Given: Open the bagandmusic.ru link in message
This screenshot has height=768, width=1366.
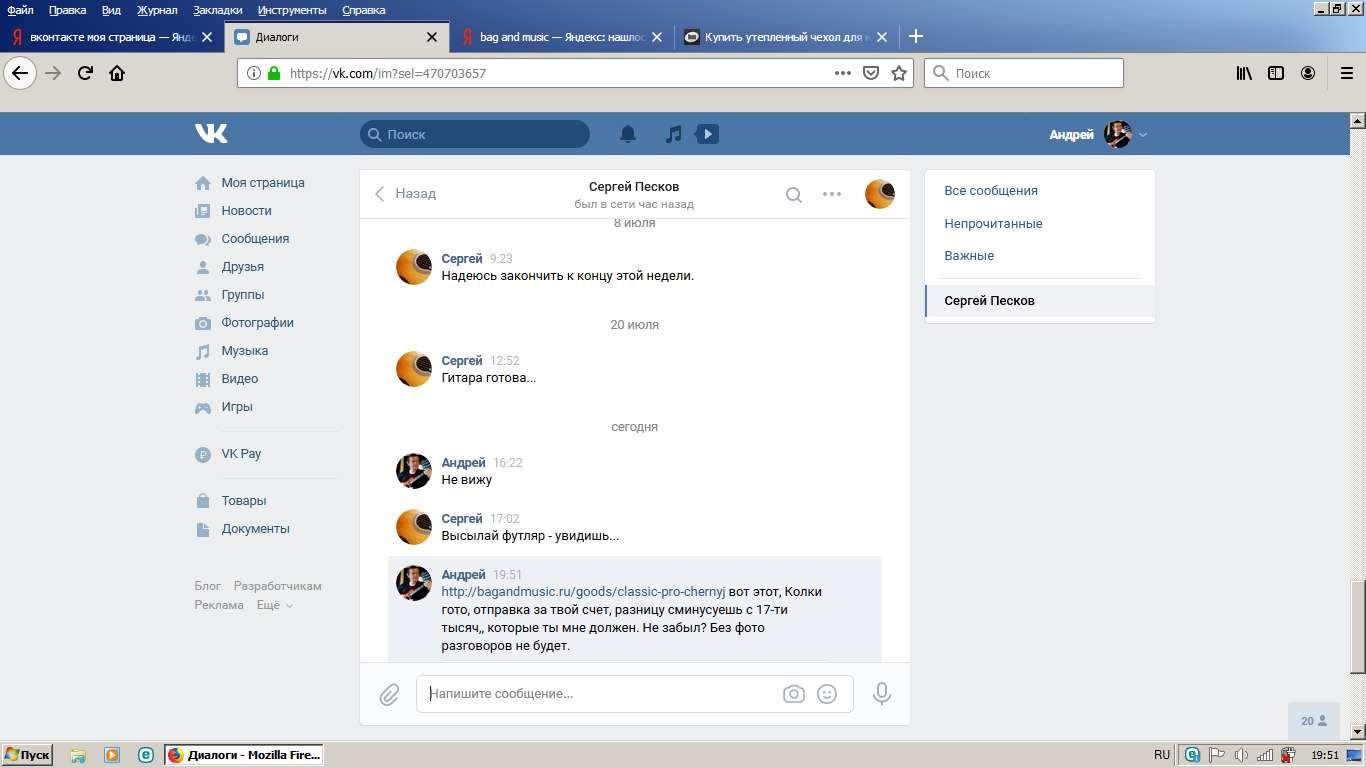Looking at the screenshot, I should coord(583,592).
